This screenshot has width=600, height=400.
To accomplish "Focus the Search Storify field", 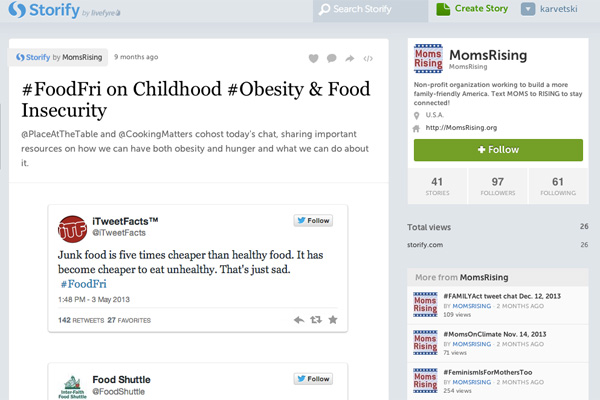I will click(x=370, y=10).
